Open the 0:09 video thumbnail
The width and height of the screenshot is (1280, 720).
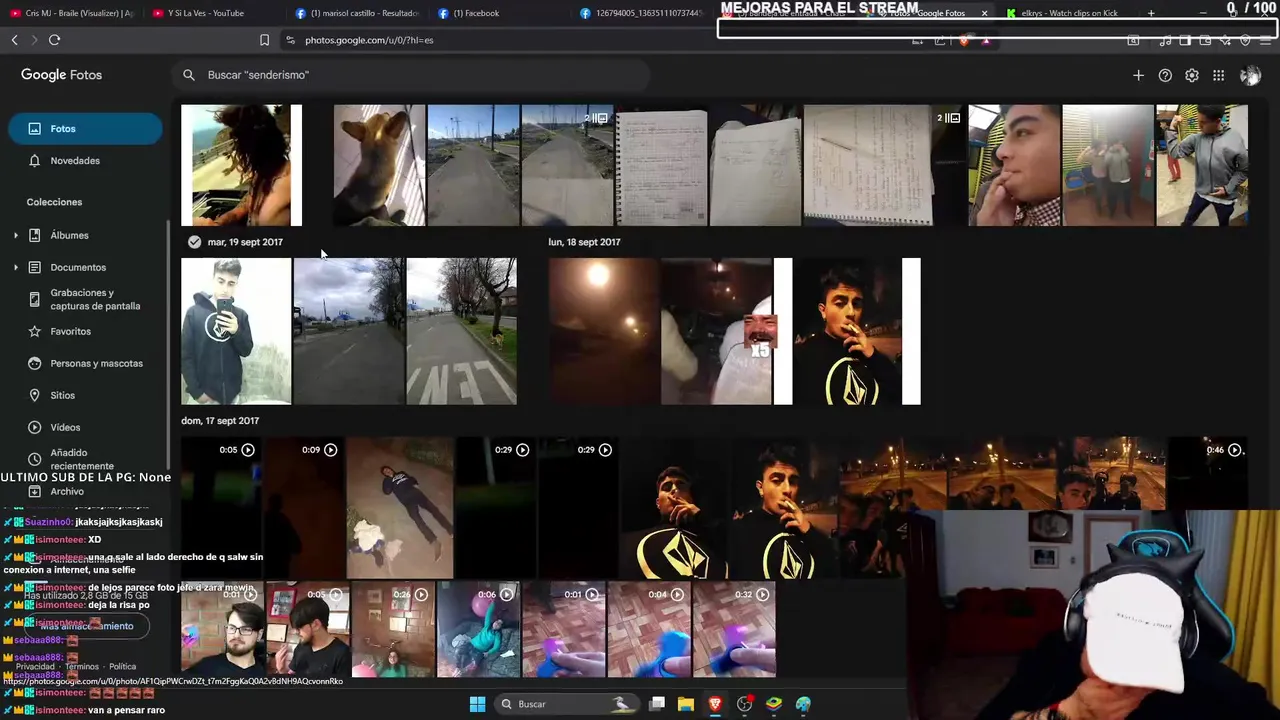point(304,508)
